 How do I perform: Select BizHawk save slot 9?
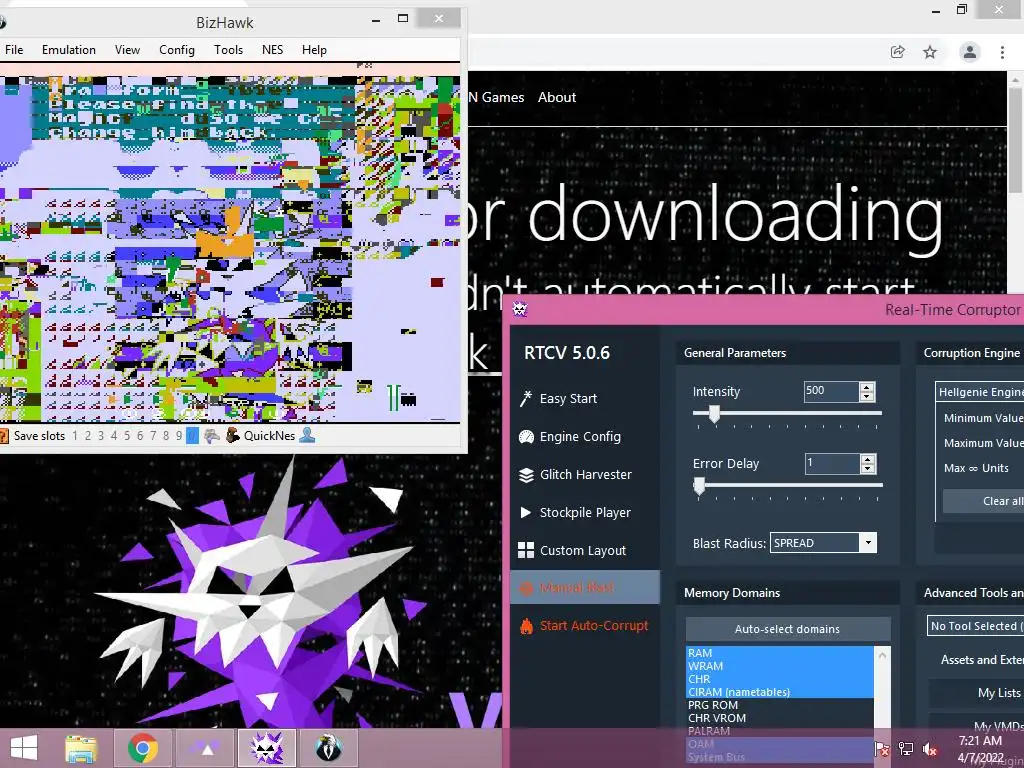[x=179, y=436]
